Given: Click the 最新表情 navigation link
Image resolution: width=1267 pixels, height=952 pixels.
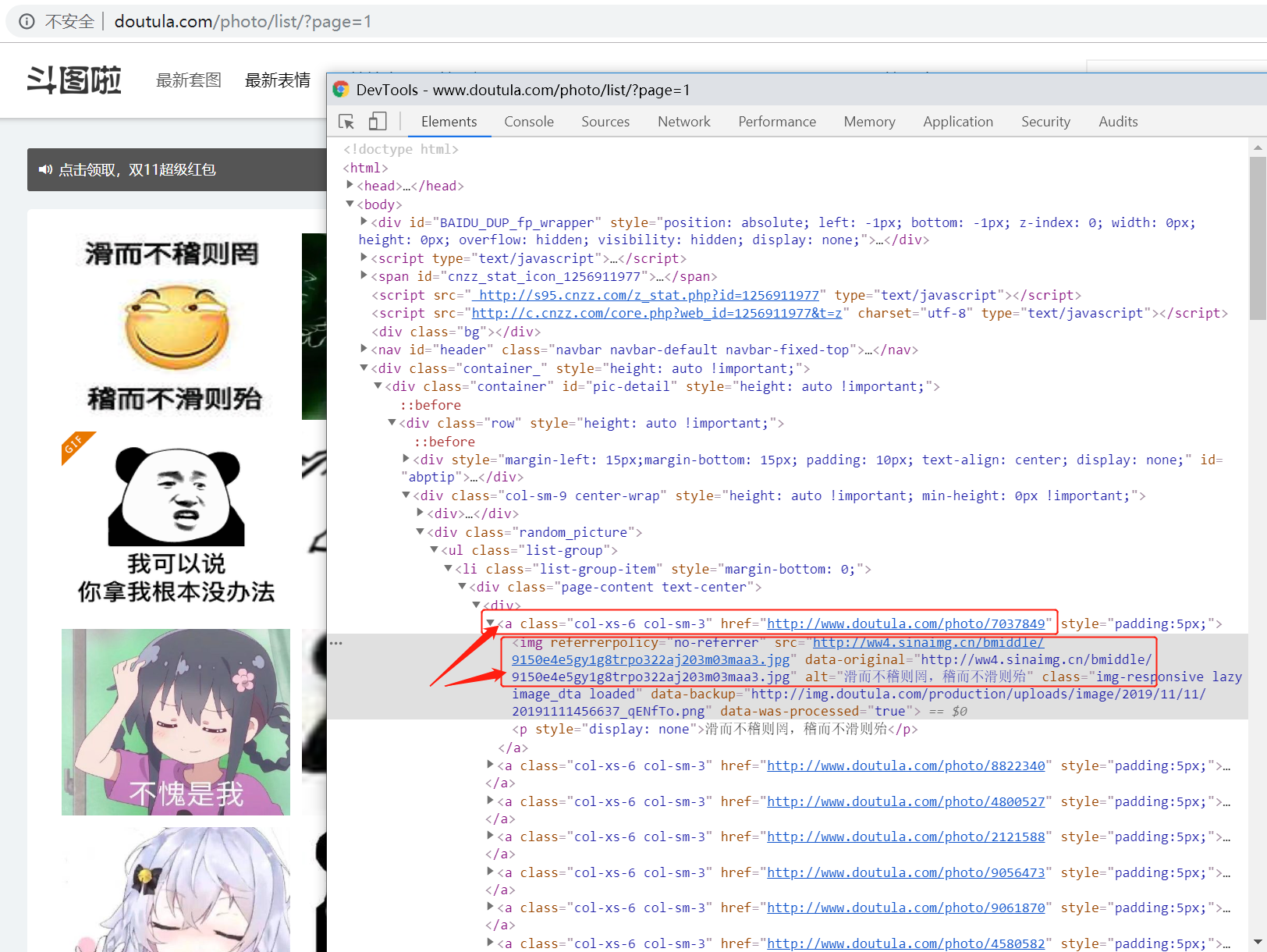Looking at the screenshot, I should coord(278,80).
